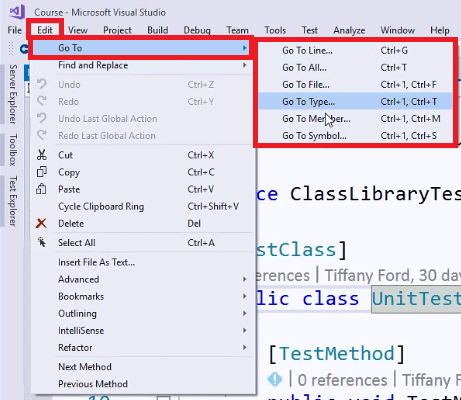Viewport: 461px width, 400px height.
Task: Open the Test Explorer side tab
Action: pos(13,201)
